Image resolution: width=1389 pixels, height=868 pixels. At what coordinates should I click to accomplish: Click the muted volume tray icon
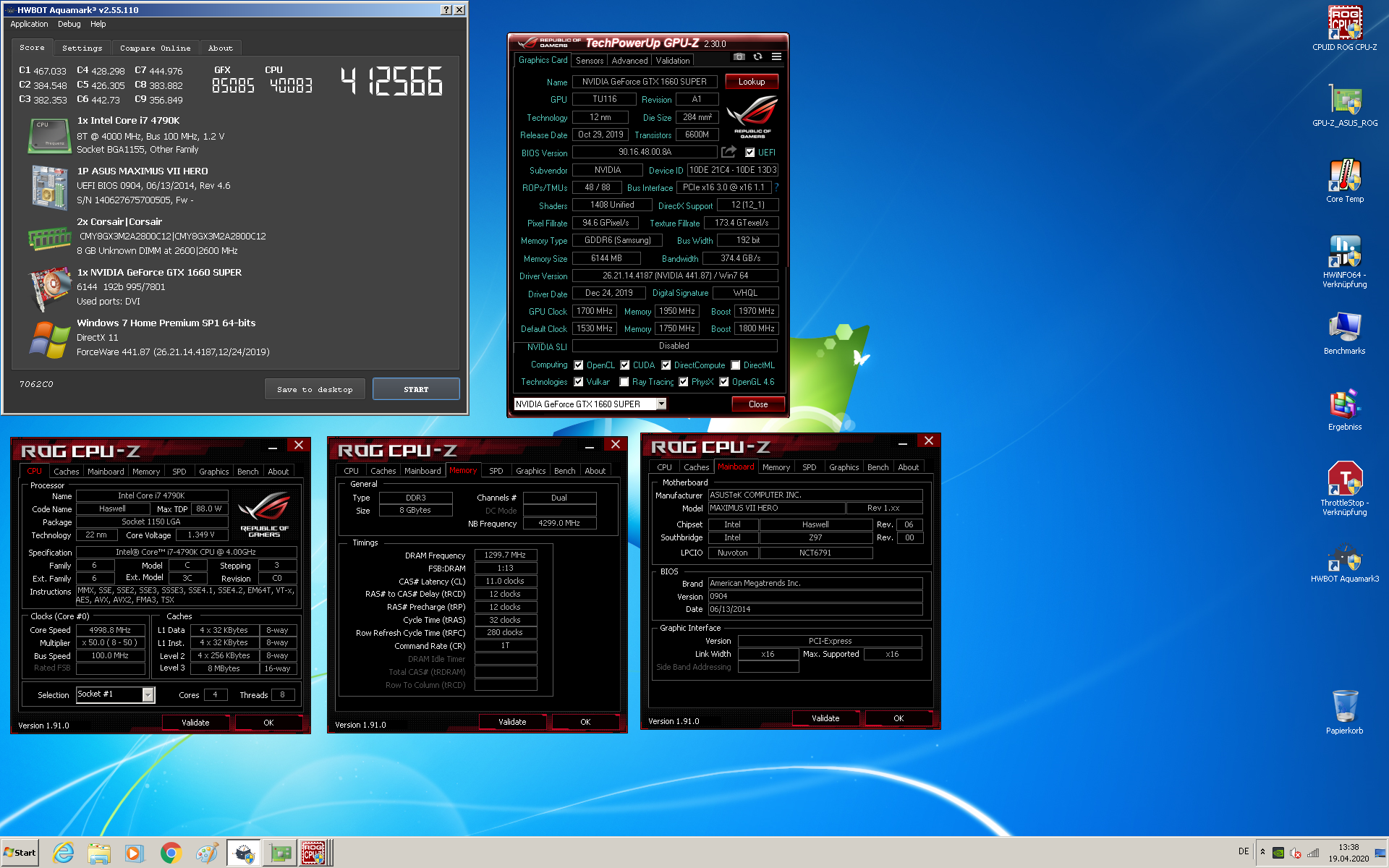coord(1296,852)
